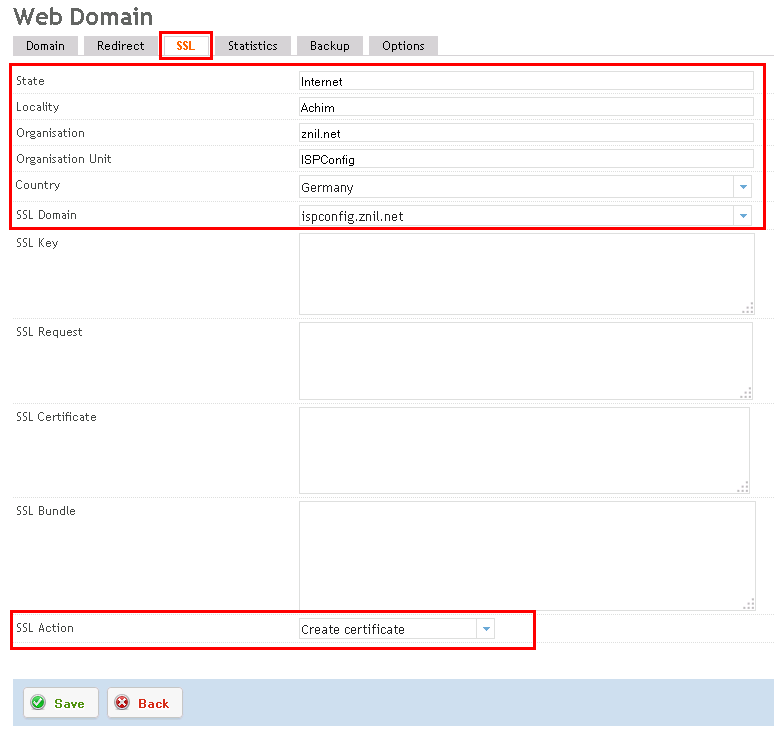The height and width of the screenshot is (736, 774).
Task: Focus the Locality text field
Action: pyautogui.click(x=525, y=107)
